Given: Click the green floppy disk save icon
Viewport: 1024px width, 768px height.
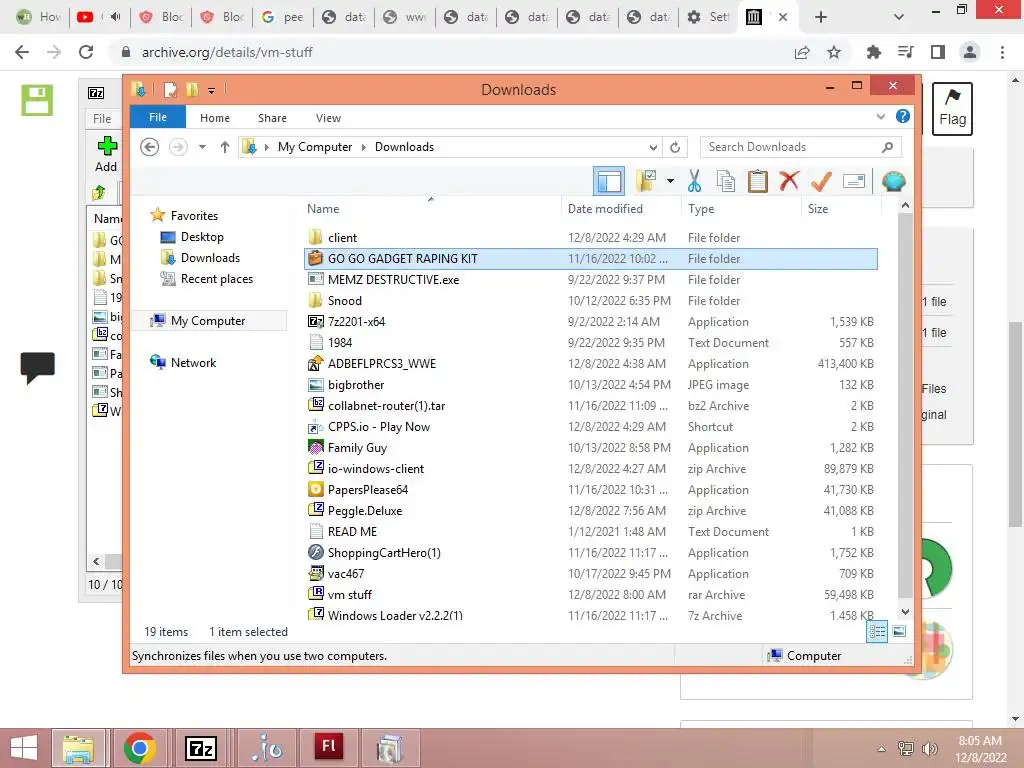Looking at the screenshot, I should click(37, 100).
